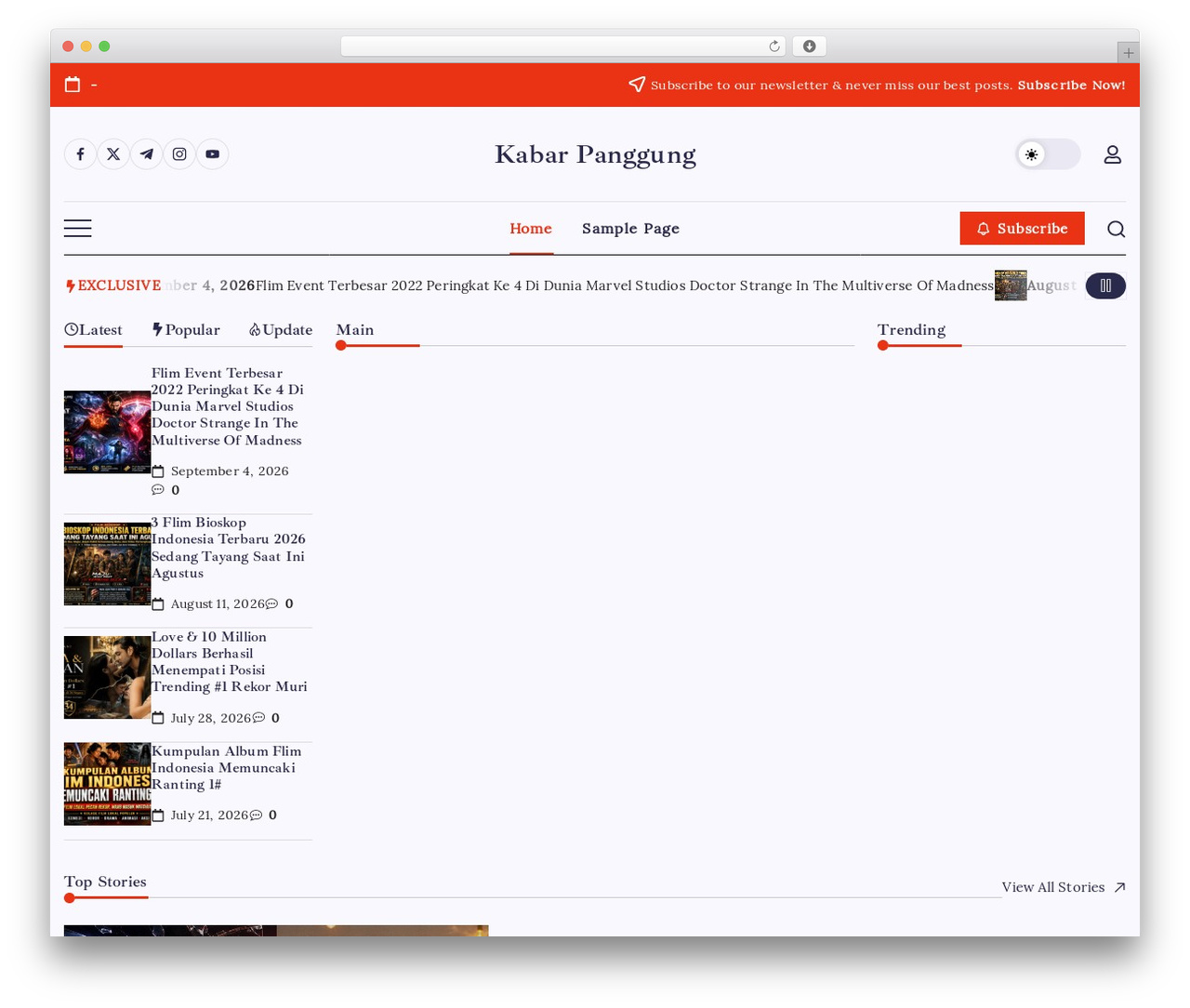Toggle the light/dark mode switch
Screen dimensions: 1190x1008
coord(1048,154)
